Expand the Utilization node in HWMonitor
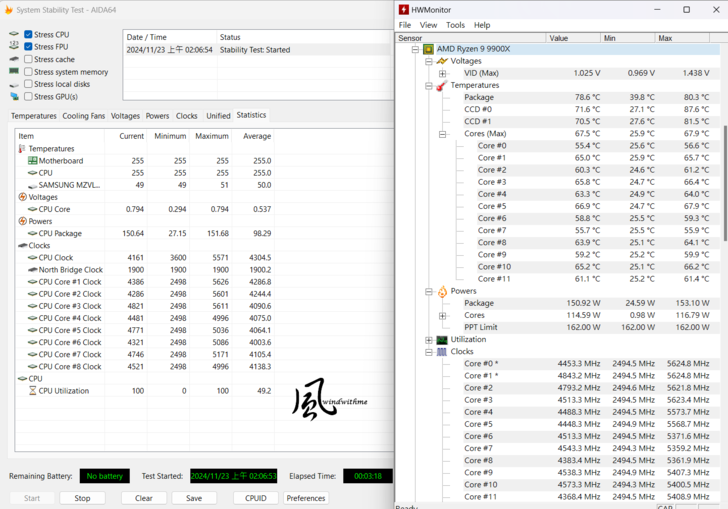 [x=429, y=340]
